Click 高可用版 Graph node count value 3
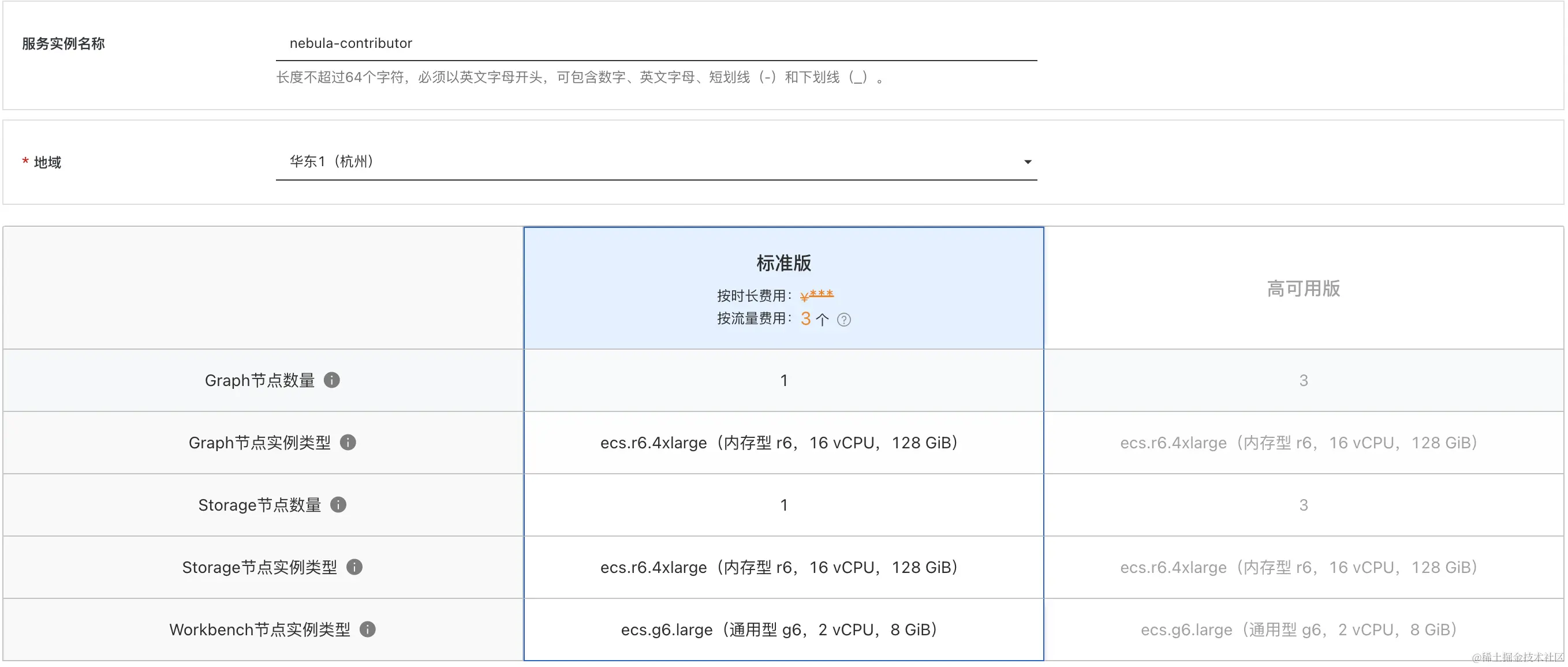 click(x=1303, y=380)
